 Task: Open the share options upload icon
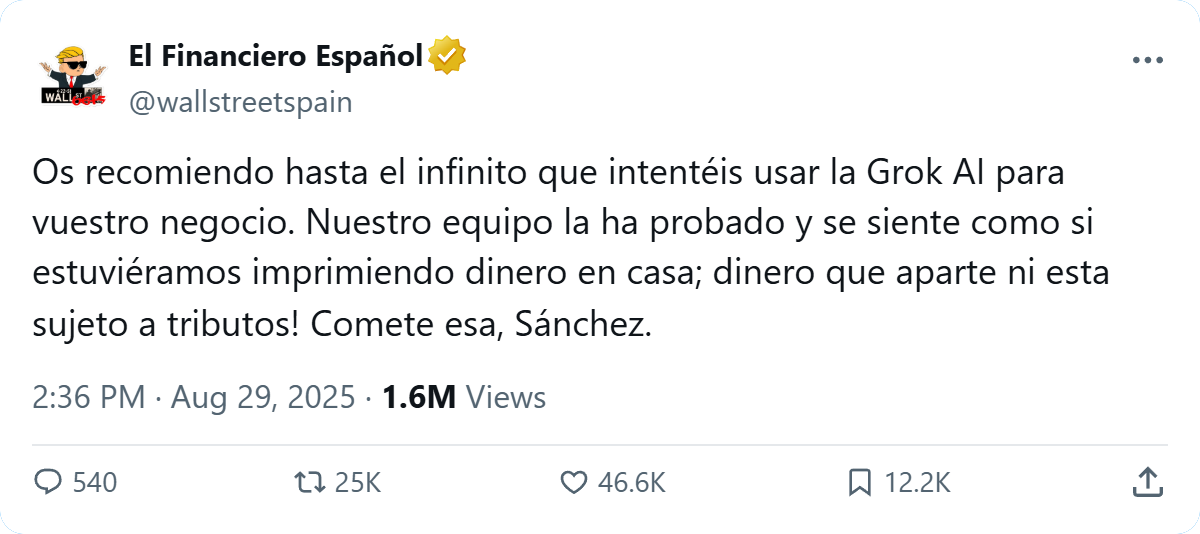click(x=1146, y=483)
